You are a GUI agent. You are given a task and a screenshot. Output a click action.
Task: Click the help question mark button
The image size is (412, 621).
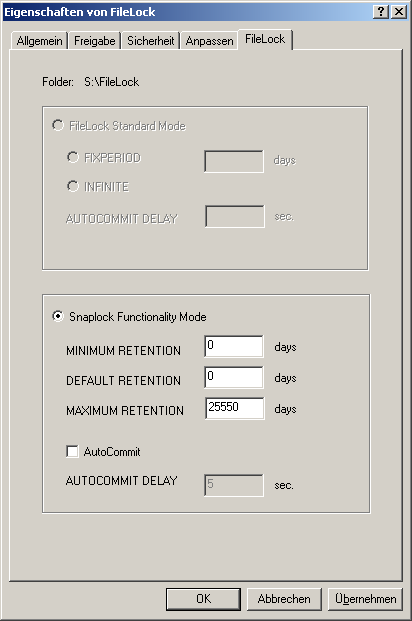[380, 12]
